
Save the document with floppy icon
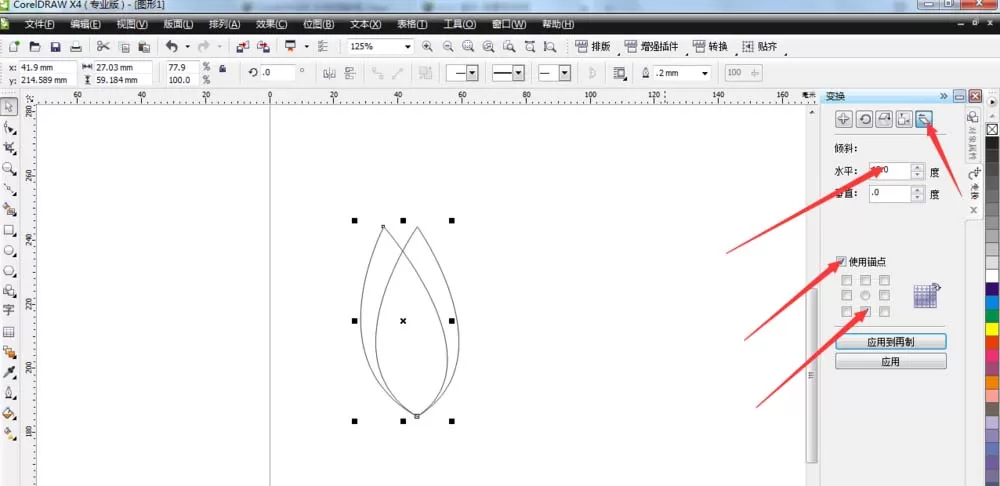point(55,47)
